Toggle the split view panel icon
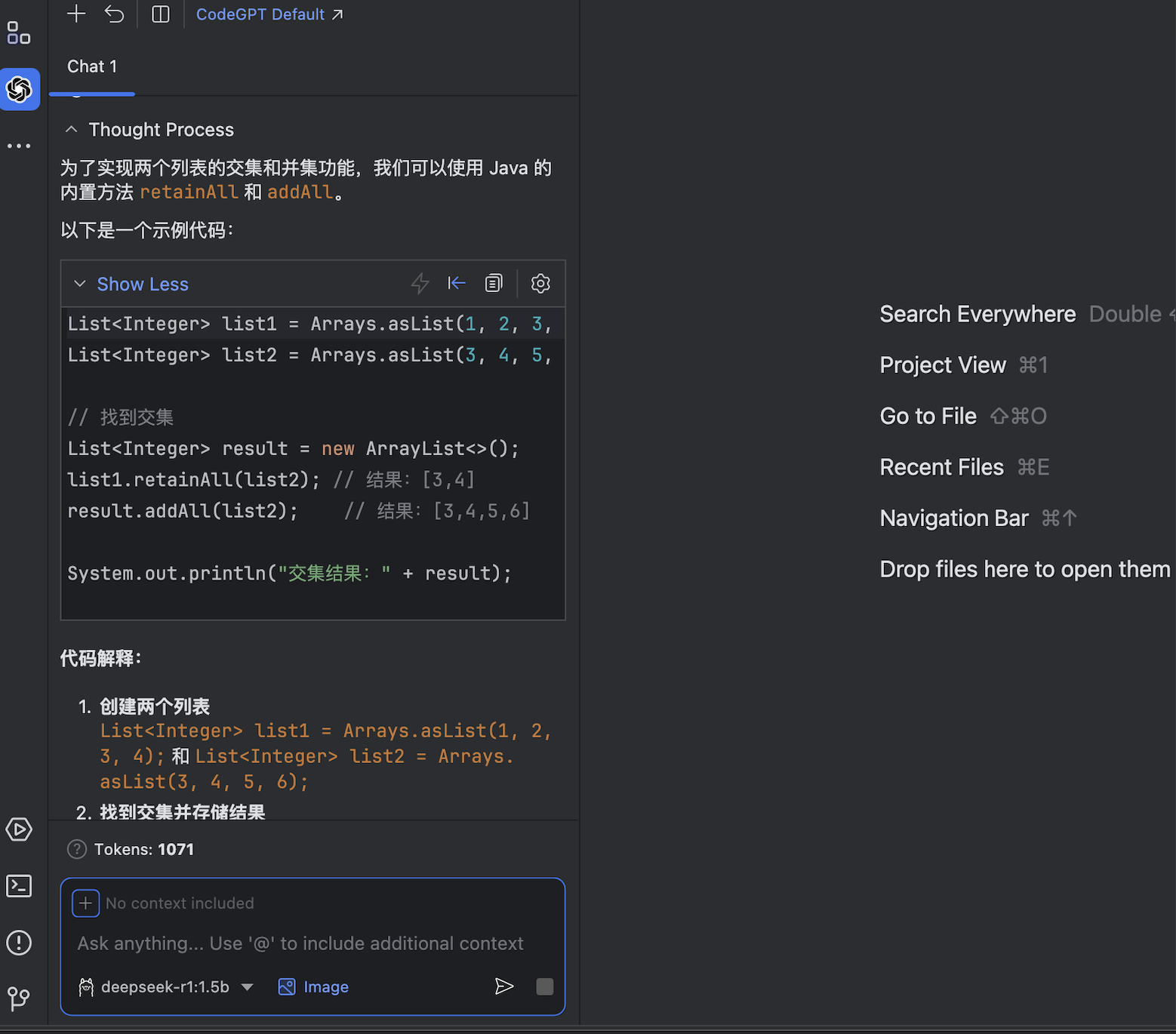This screenshot has width=1176, height=1034. [x=161, y=14]
